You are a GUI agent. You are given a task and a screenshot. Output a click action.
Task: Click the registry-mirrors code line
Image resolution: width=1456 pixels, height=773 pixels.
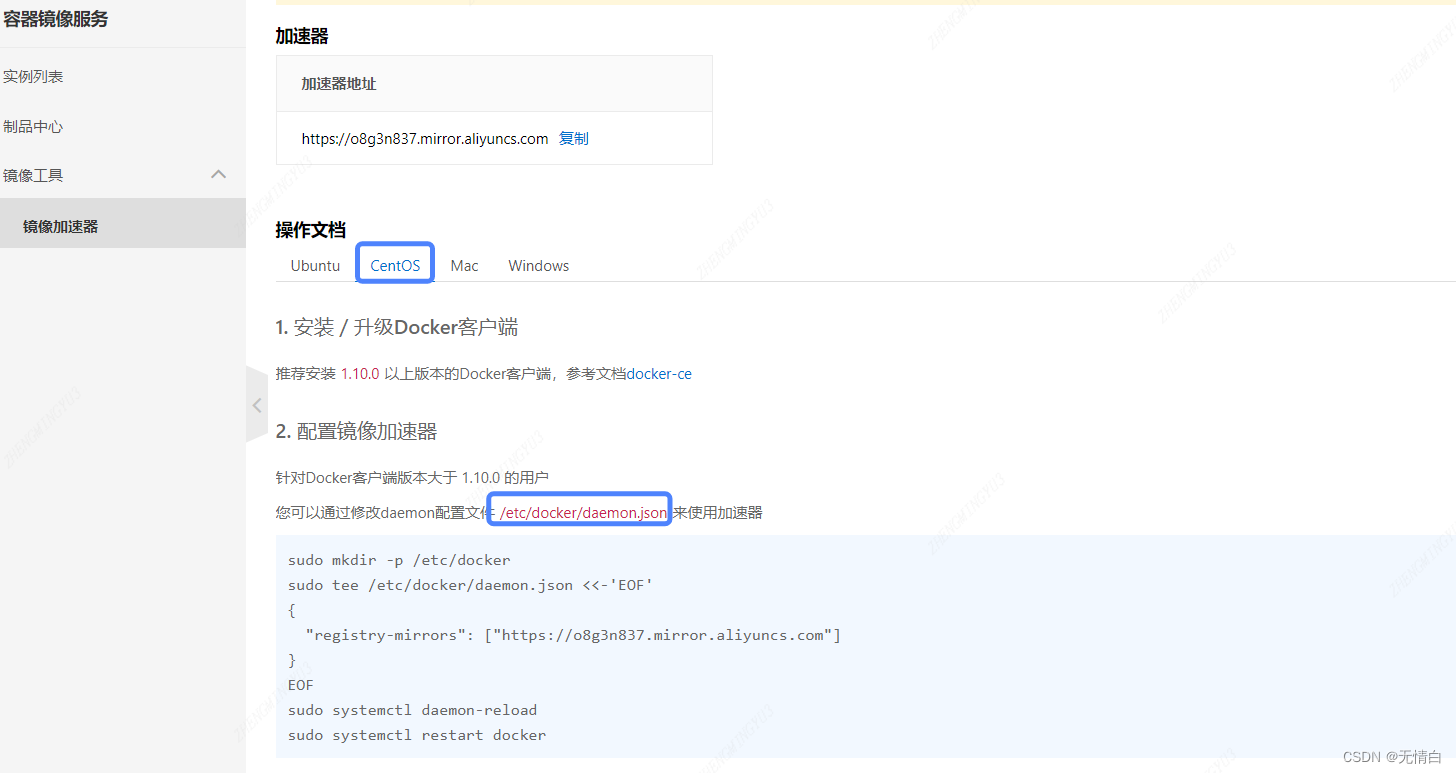573,635
